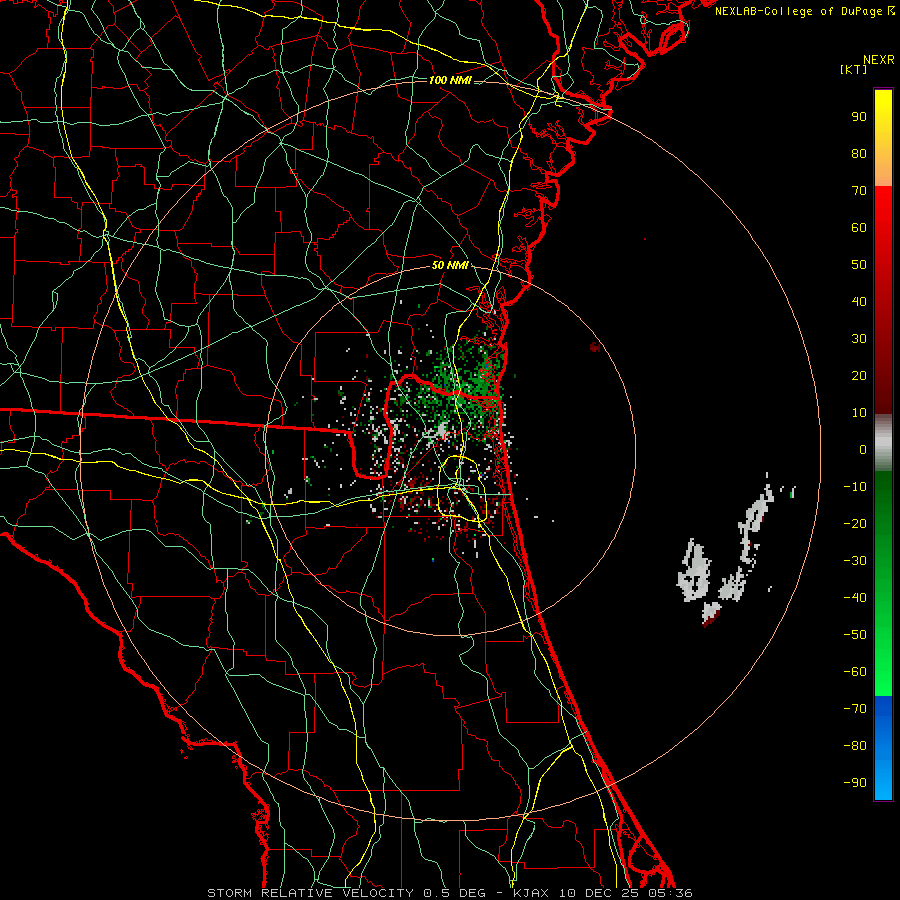Viewport: 900px width, 900px height.
Task: Click the bright green segment of the color bar
Action: [x=883, y=583]
